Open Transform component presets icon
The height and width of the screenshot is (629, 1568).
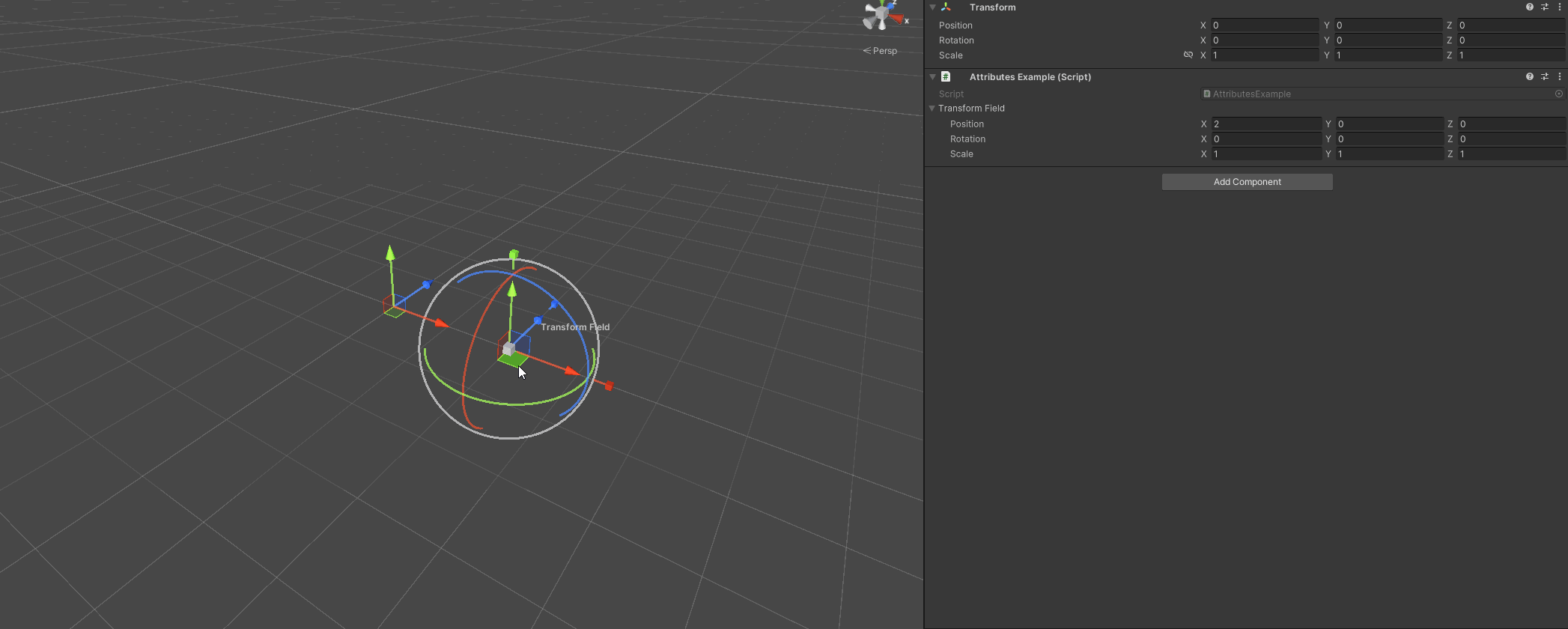pos(1545,7)
